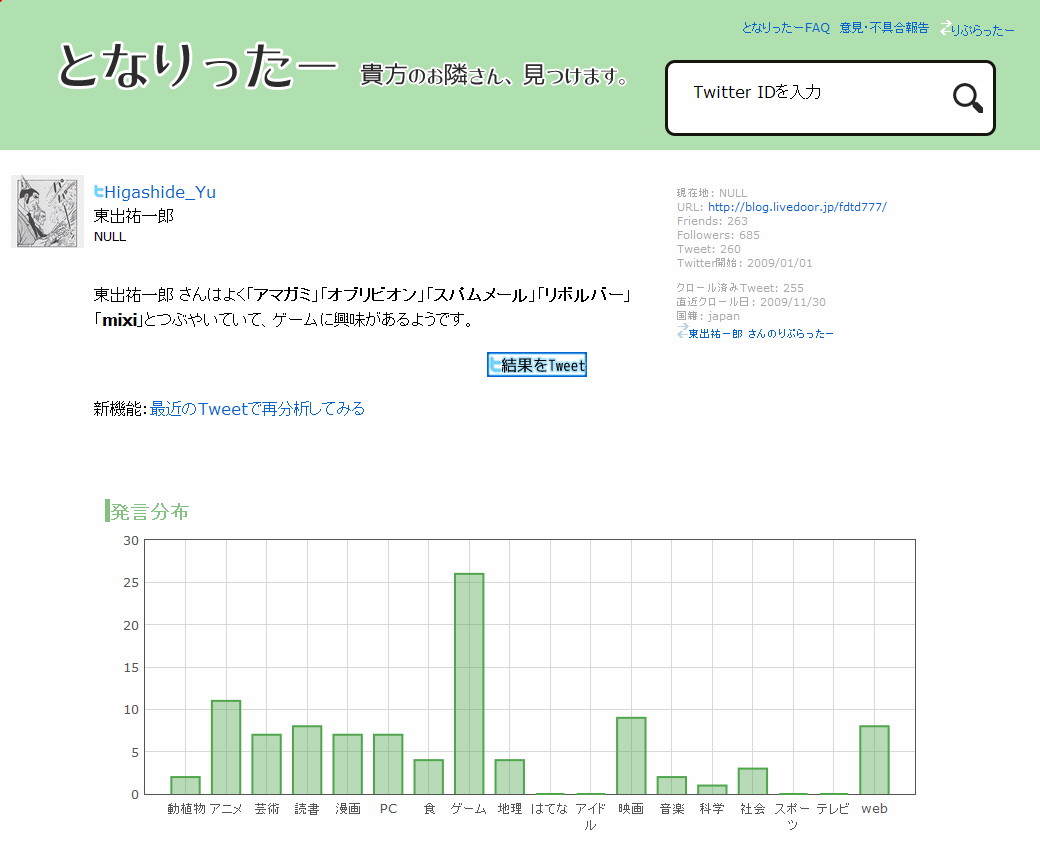
Task: Click the ゲーム bar in the chart
Action: pos(469,684)
